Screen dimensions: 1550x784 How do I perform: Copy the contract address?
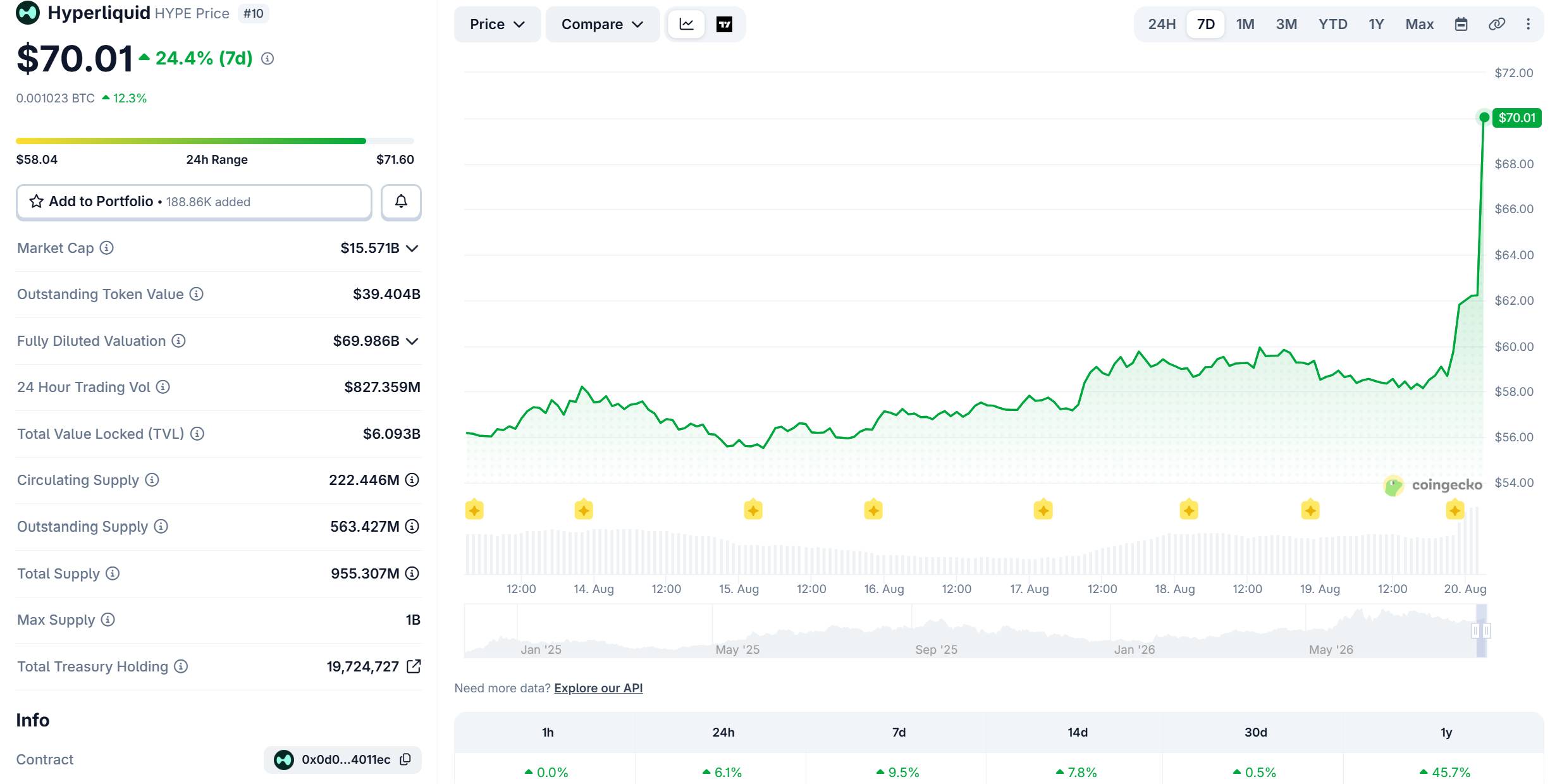click(x=406, y=759)
